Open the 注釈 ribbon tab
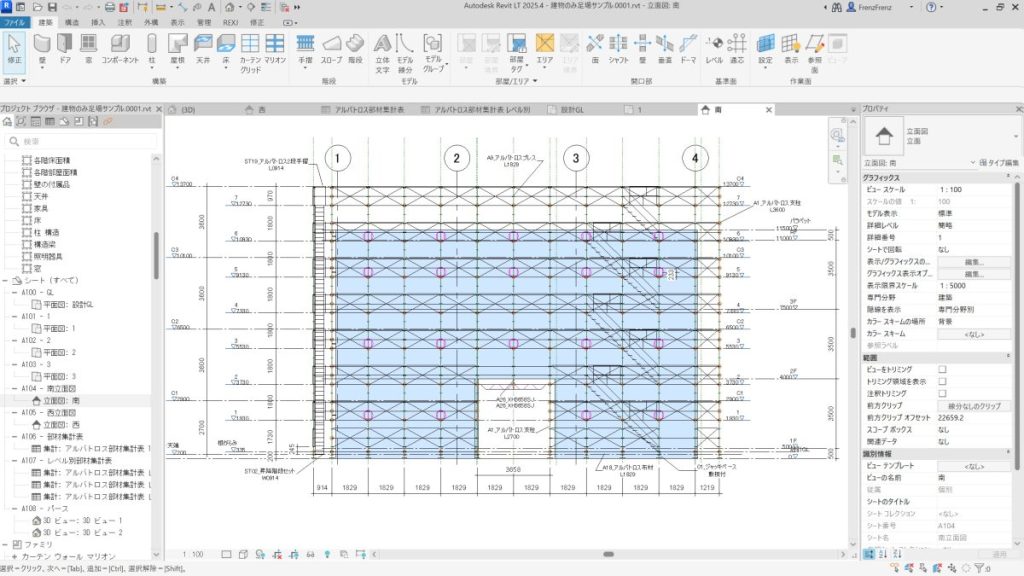Image resolution: width=1024 pixels, height=576 pixels. point(125,20)
